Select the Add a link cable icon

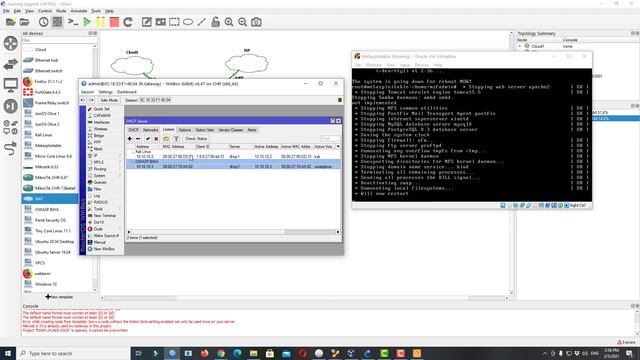11,148
